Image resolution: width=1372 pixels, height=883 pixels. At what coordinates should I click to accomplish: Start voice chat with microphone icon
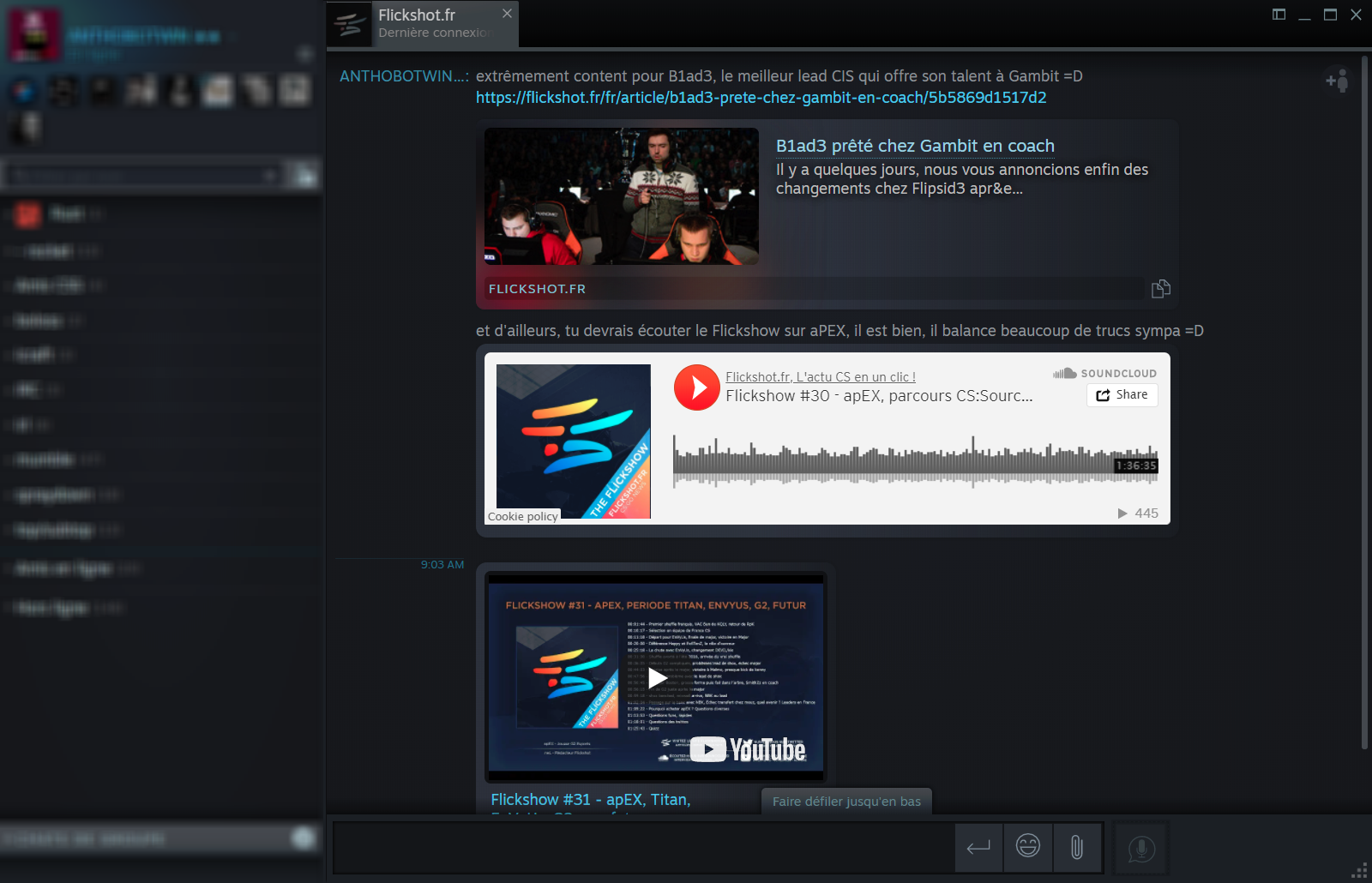[x=1140, y=849]
